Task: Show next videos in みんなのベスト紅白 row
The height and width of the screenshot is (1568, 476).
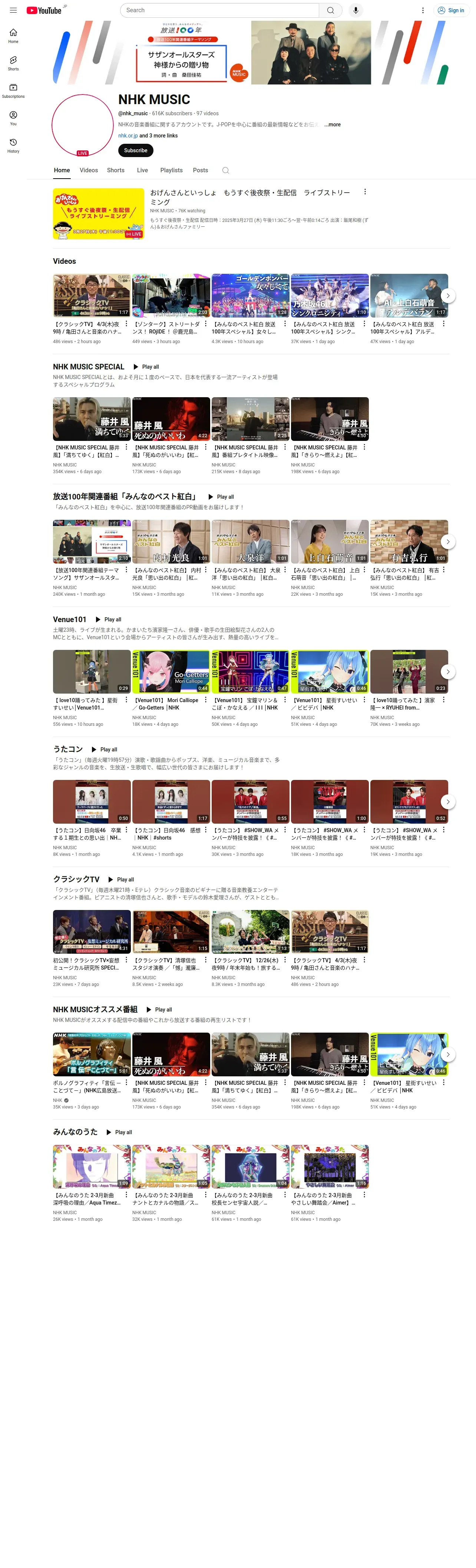Action: [x=448, y=541]
